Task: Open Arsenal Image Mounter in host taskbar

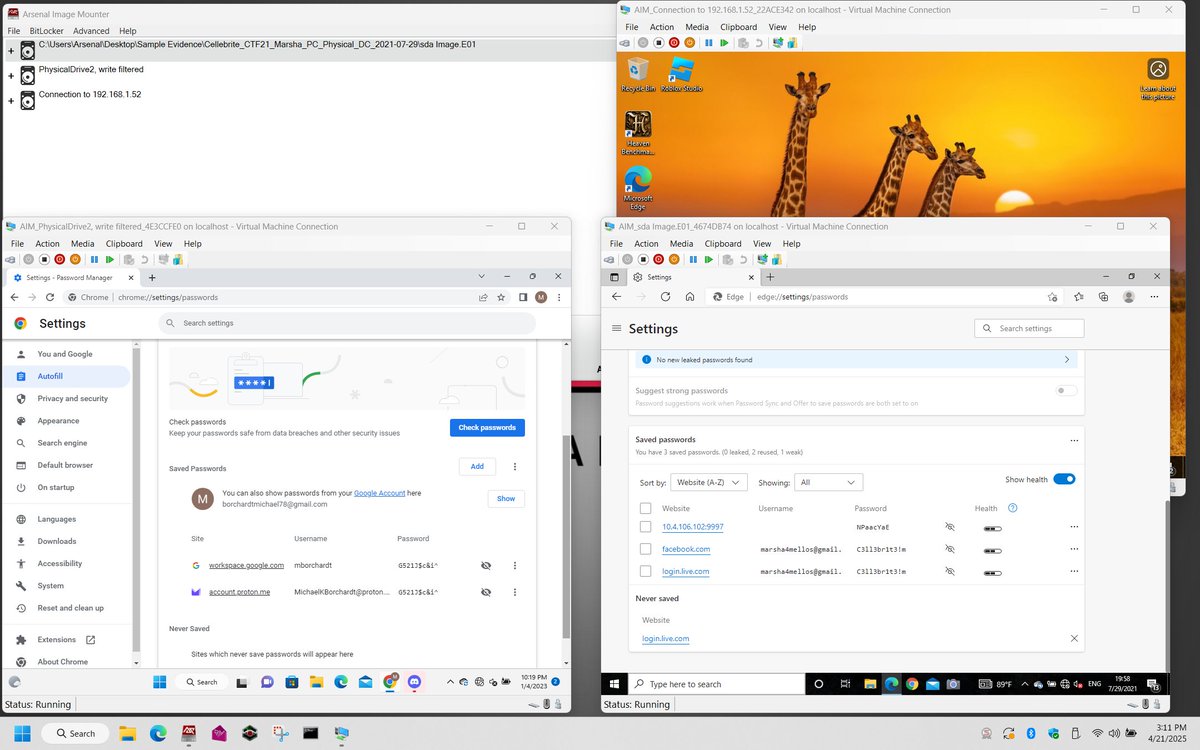Action: (187, 733)
